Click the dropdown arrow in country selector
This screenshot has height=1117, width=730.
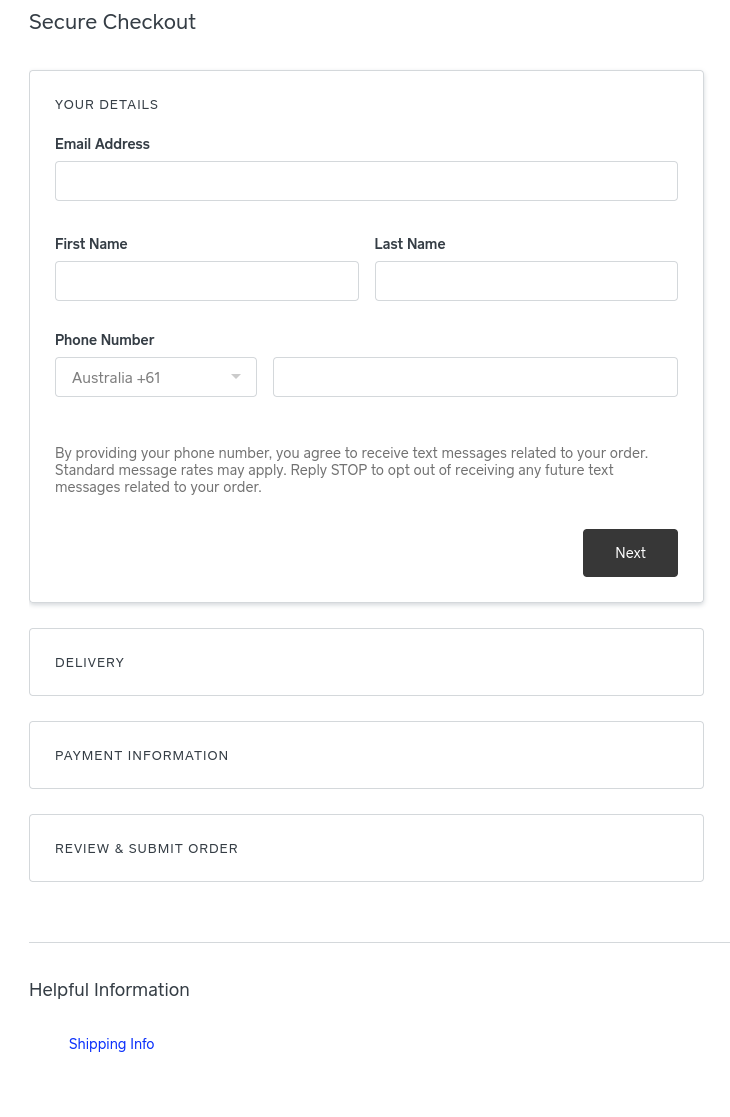tap(236, 377)
